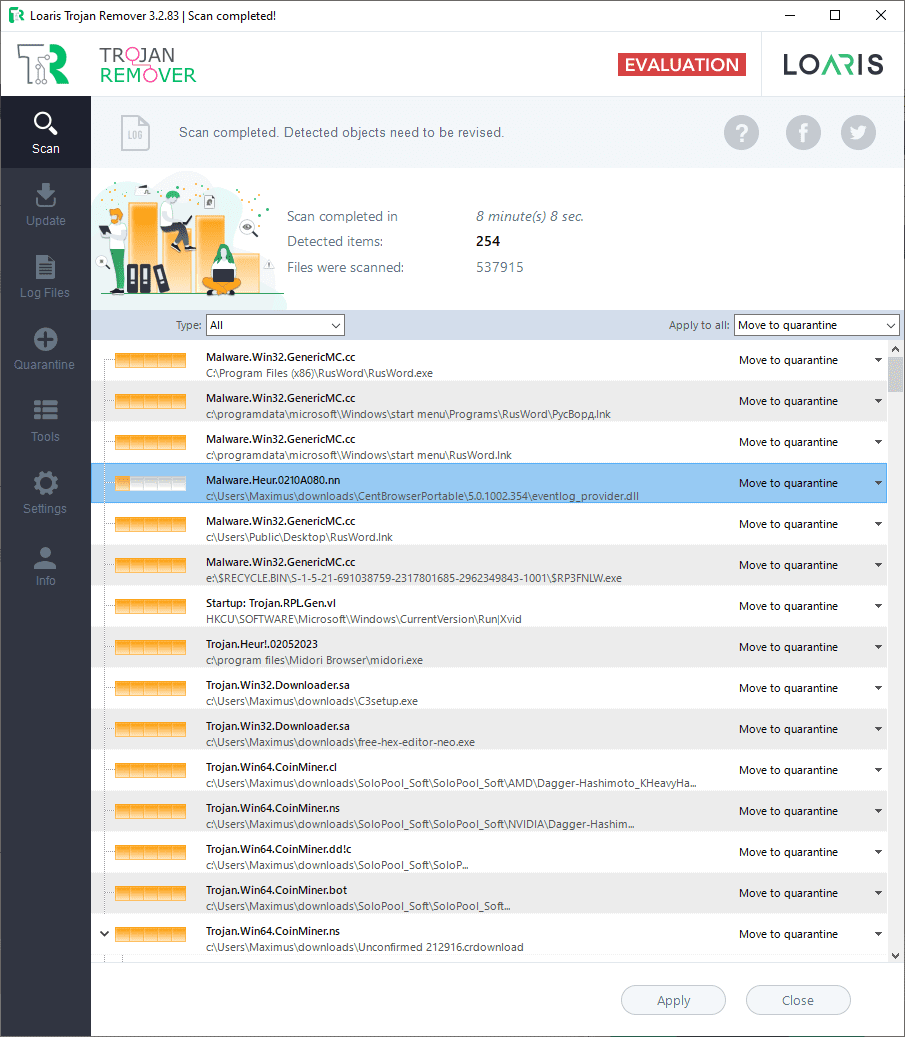Image resolution: width=905 pixels, height=1037 pixels.
Task: Select the Trojan.Heur!.02052023 row
Action: coord(489,647)
